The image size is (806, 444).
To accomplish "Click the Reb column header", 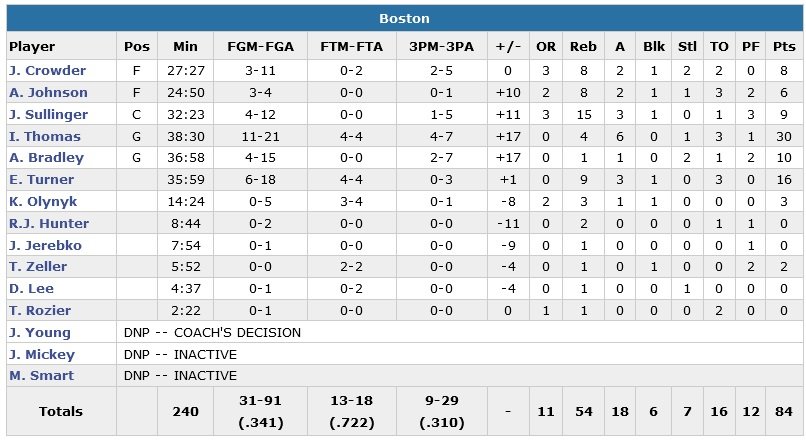I will (x=581, y=47).
